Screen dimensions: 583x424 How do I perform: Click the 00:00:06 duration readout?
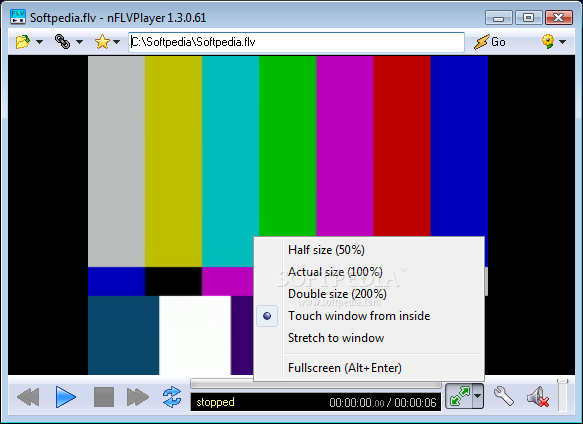[x=415, y=402]
